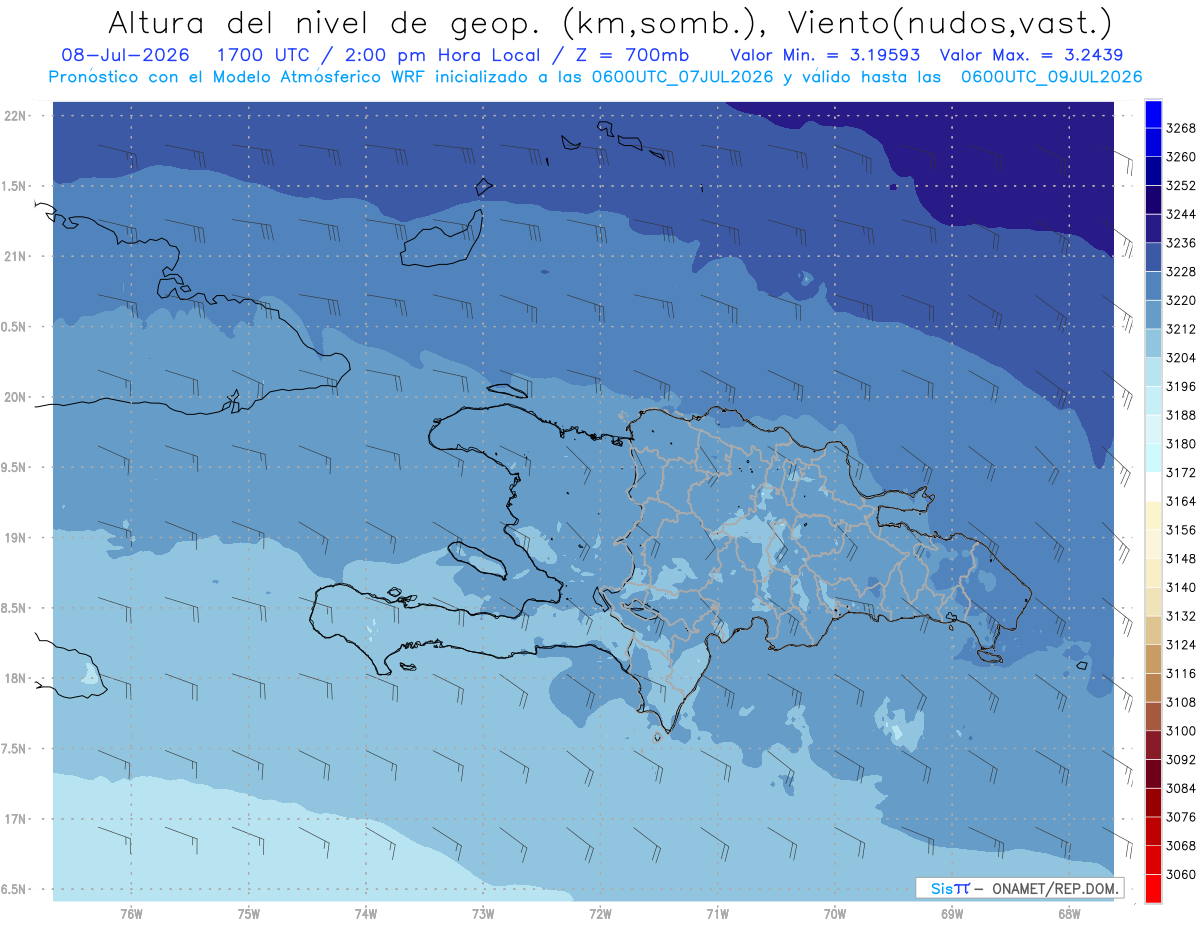The image size is (1200, 927).
Task: Click the 69W longitude axis label
Action: point(952,914)
